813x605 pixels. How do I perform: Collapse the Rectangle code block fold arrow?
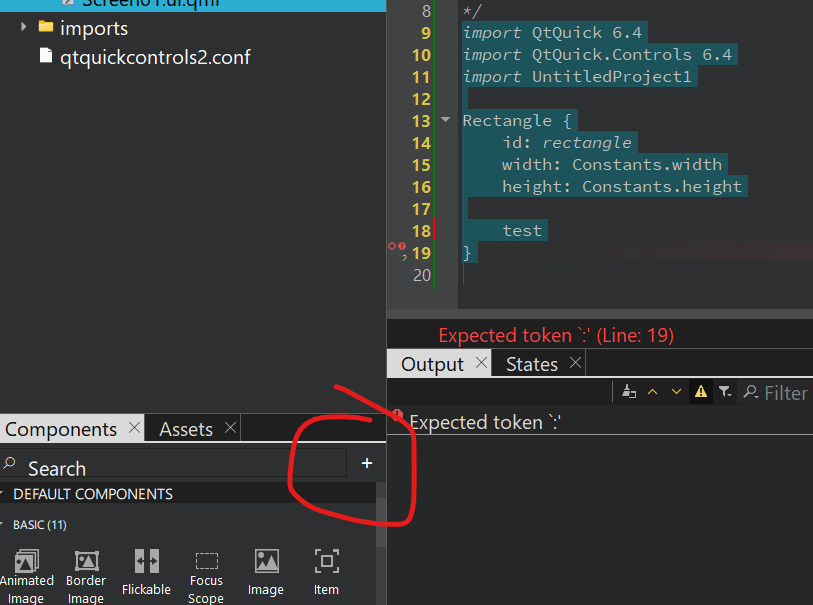pos(445,121)
